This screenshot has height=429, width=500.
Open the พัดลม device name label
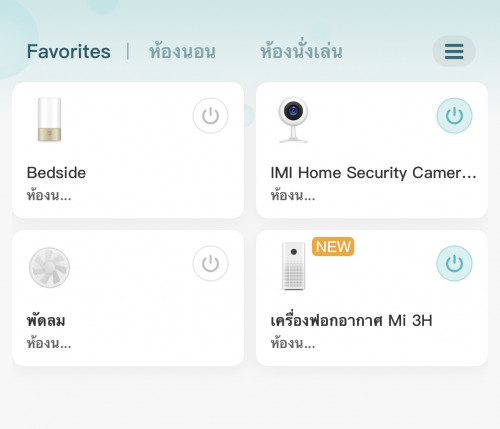pyautogui.click(x=46, y=321)
